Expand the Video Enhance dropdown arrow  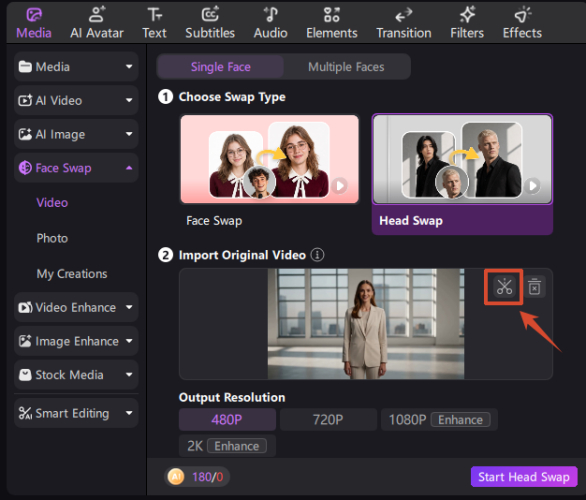129,307
